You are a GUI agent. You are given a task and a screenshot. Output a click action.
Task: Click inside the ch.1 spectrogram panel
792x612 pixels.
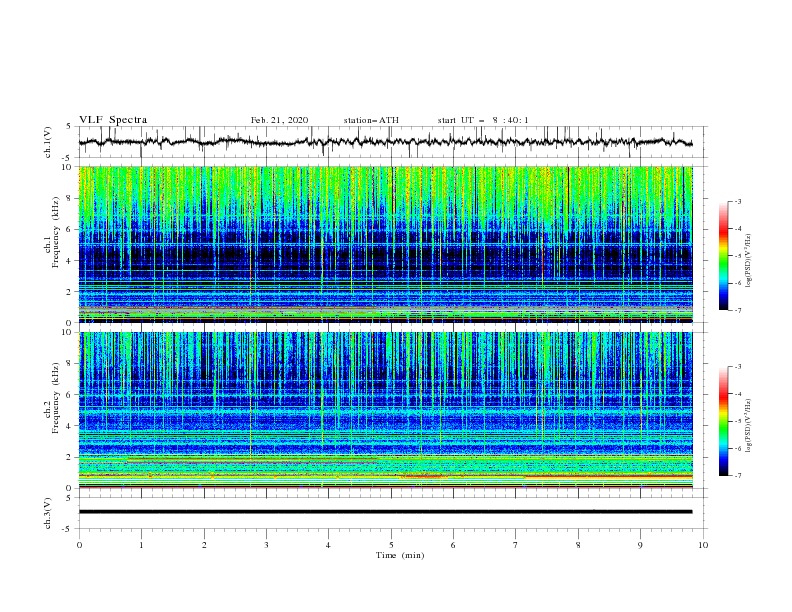(385, 244)
